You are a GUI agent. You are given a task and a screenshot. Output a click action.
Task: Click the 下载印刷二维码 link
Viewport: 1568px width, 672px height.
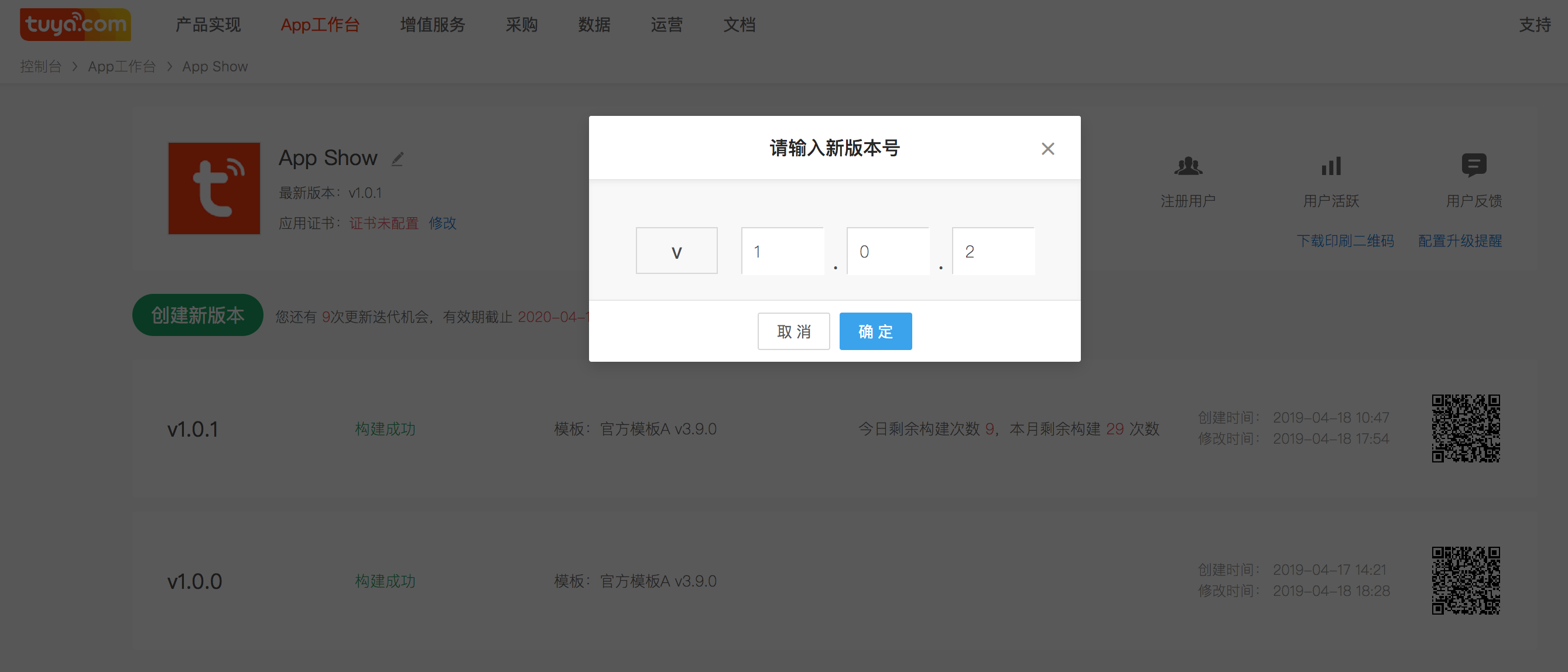tap(1346, 241)
